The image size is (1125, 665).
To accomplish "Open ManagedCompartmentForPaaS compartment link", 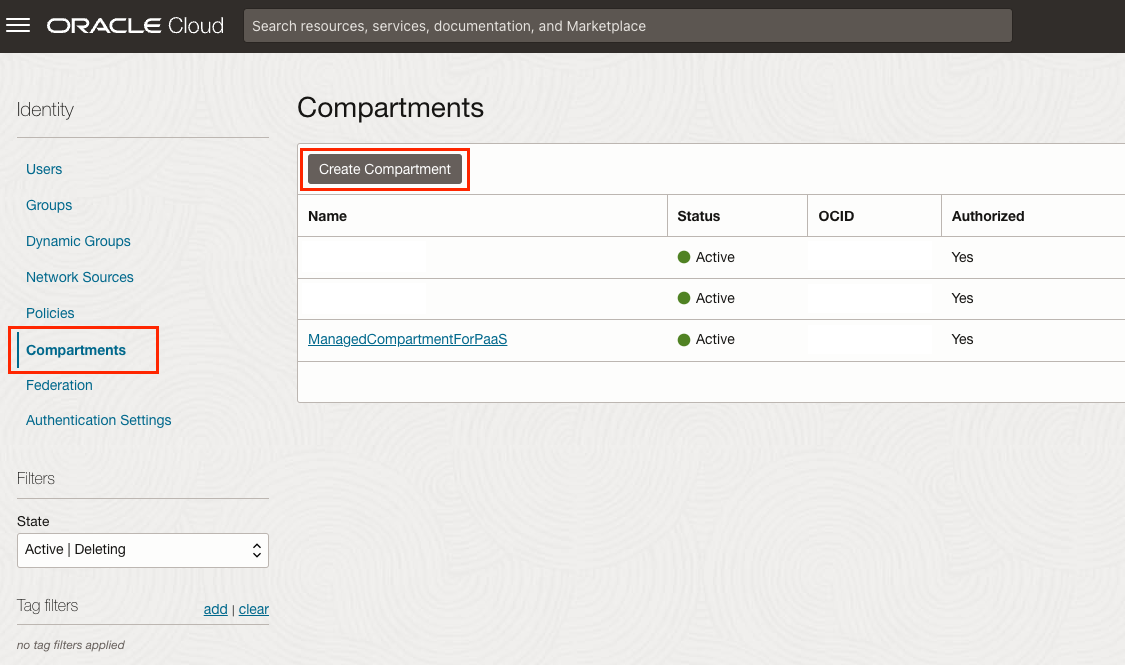I will pyautogui.click(x=408, y=339).
